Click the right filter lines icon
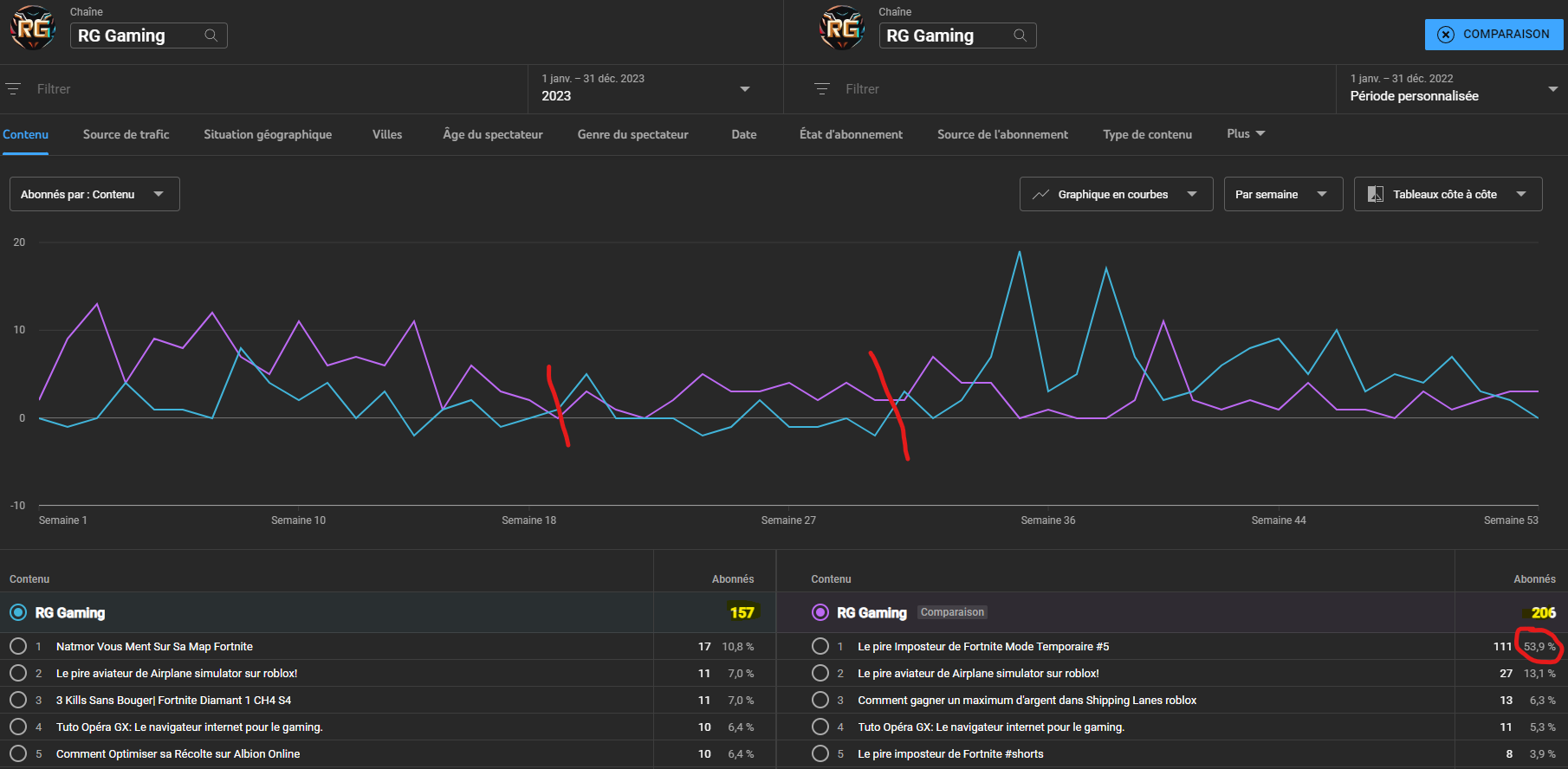 coord(822,89)
